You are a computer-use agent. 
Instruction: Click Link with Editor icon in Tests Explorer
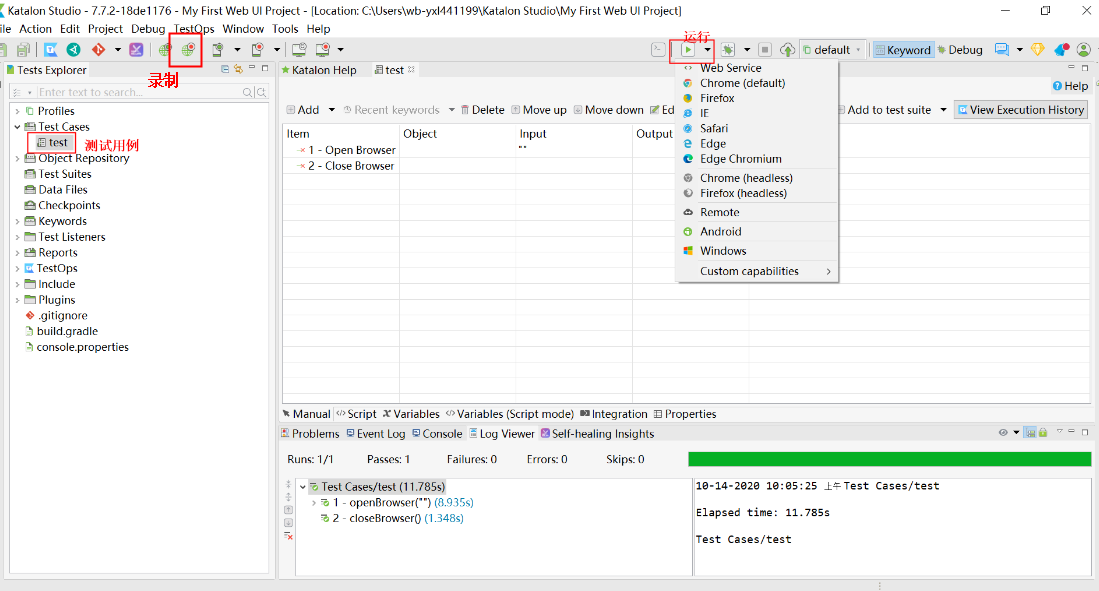[238, 69]
